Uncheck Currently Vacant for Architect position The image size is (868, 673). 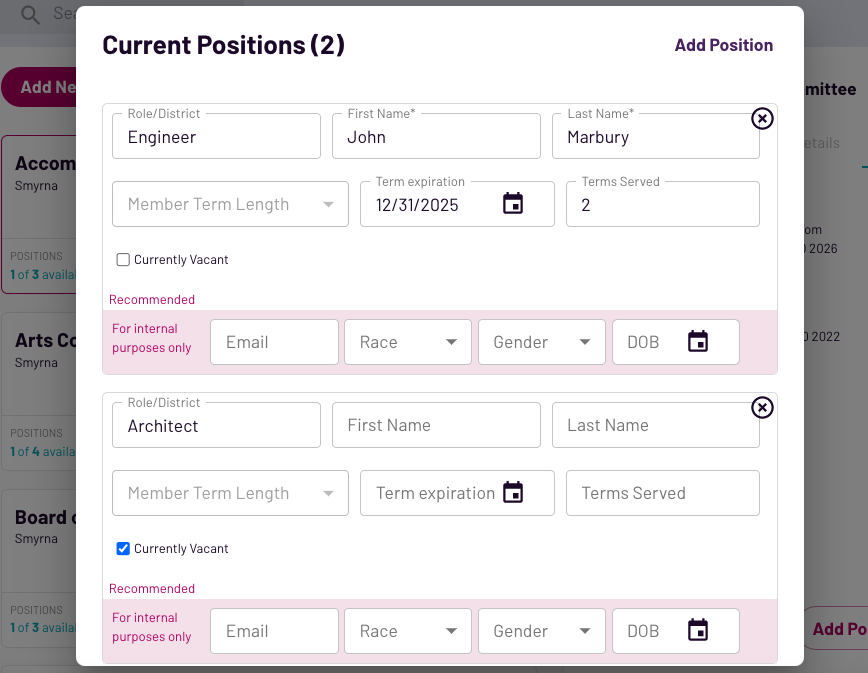[124, 549]
